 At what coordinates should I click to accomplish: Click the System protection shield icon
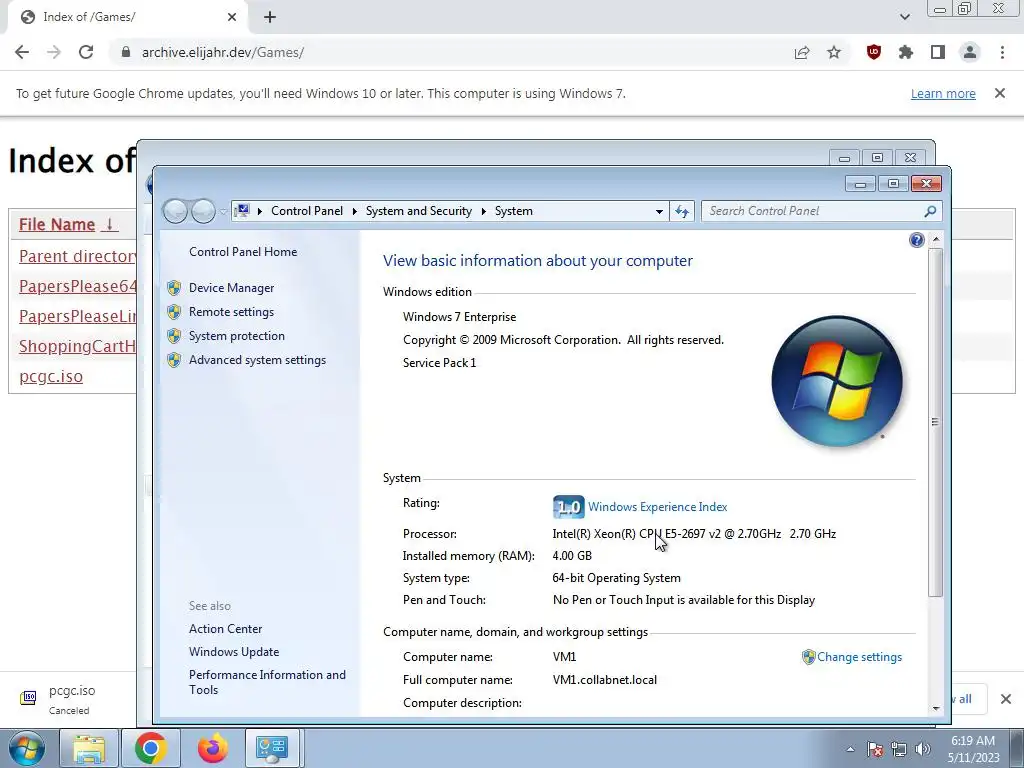point(174,336)
